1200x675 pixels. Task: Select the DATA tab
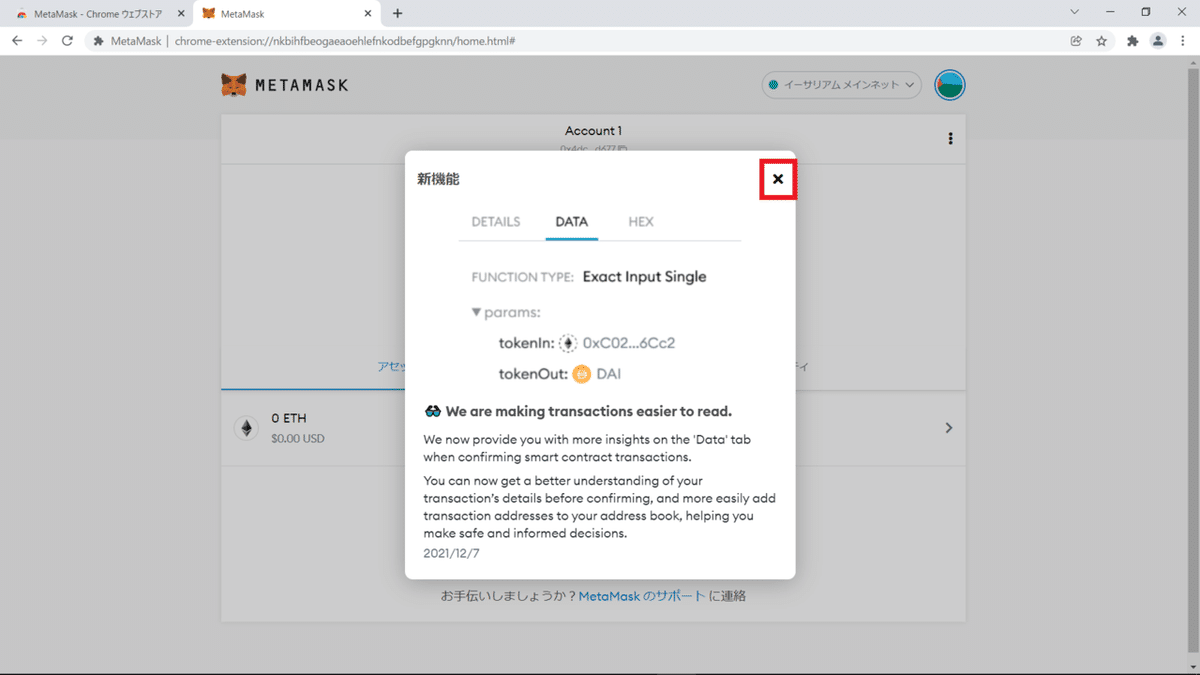(572, 222)
